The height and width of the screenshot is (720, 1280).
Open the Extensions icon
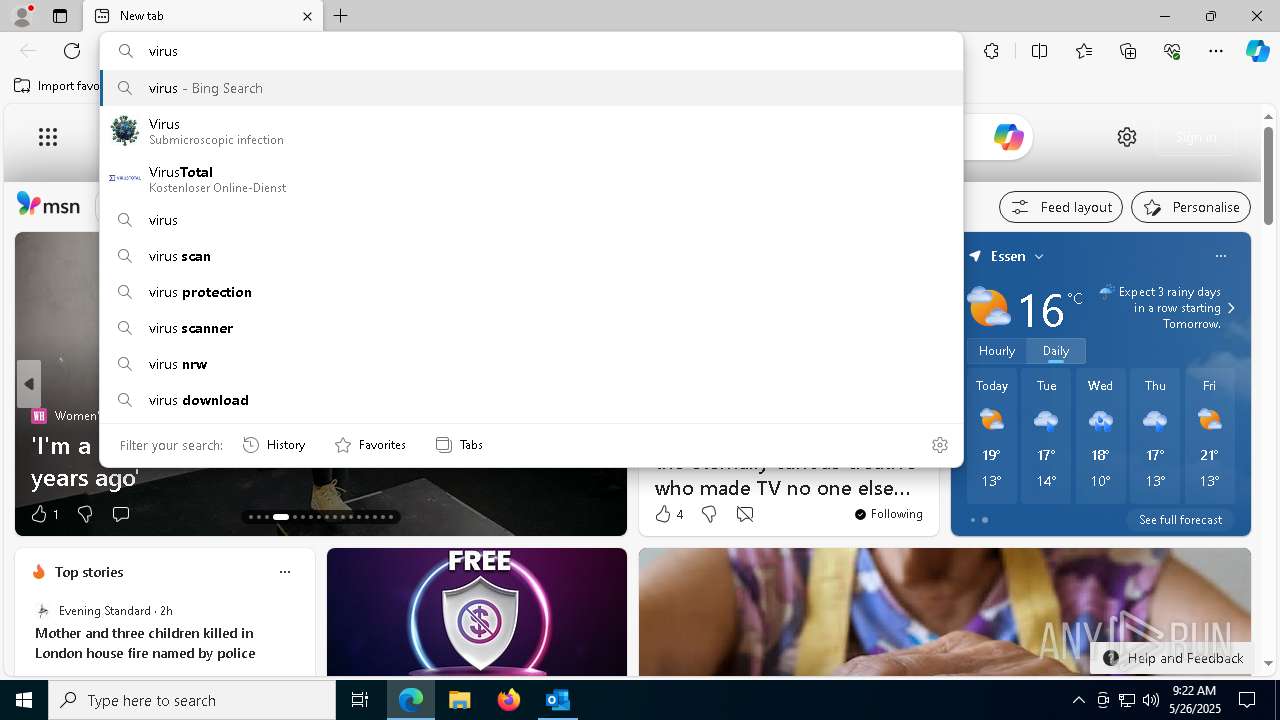tap(991, 51)
